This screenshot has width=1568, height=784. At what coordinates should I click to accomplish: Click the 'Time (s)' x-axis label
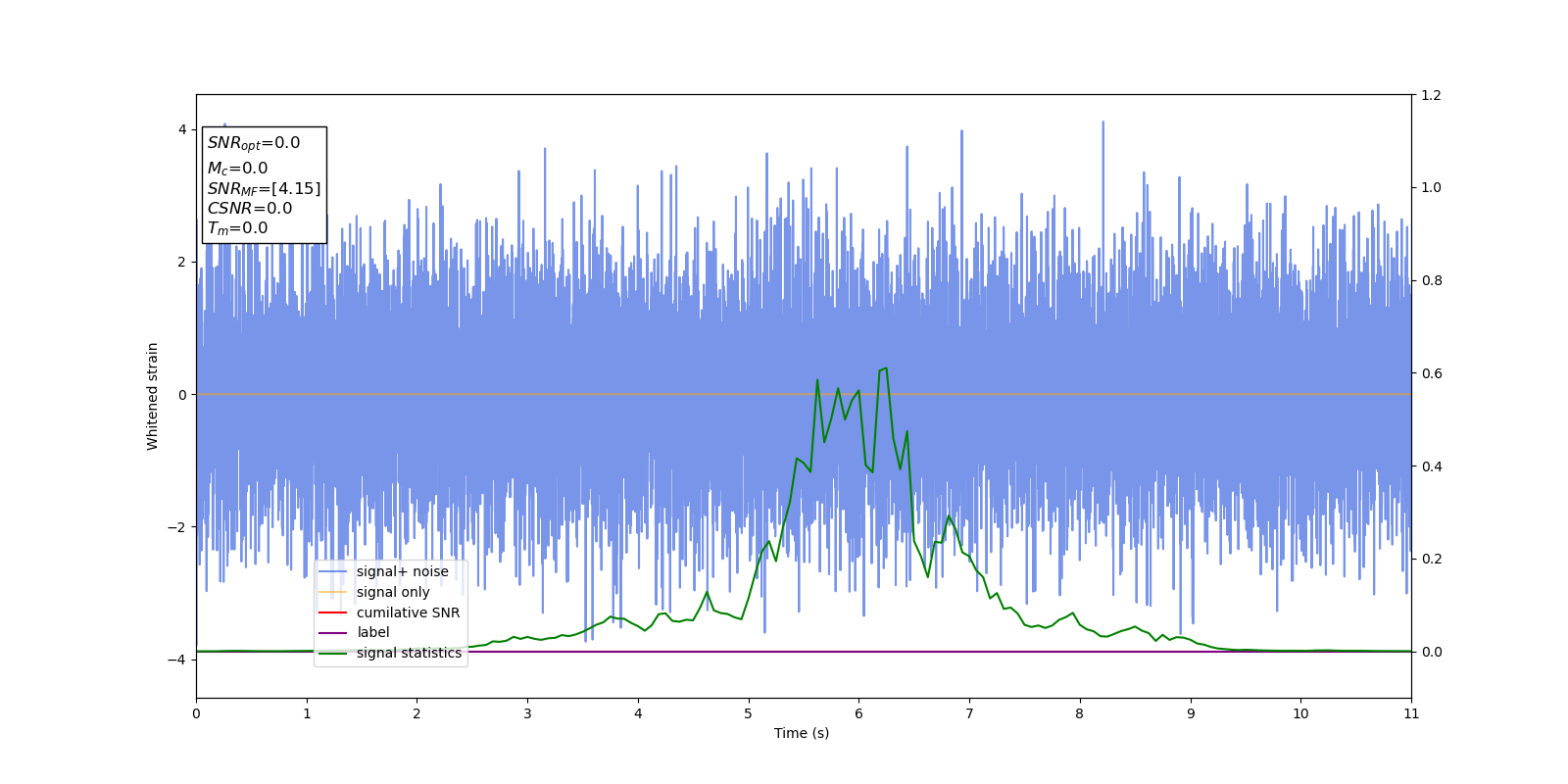pyautogui.click(x=802, y=733)
